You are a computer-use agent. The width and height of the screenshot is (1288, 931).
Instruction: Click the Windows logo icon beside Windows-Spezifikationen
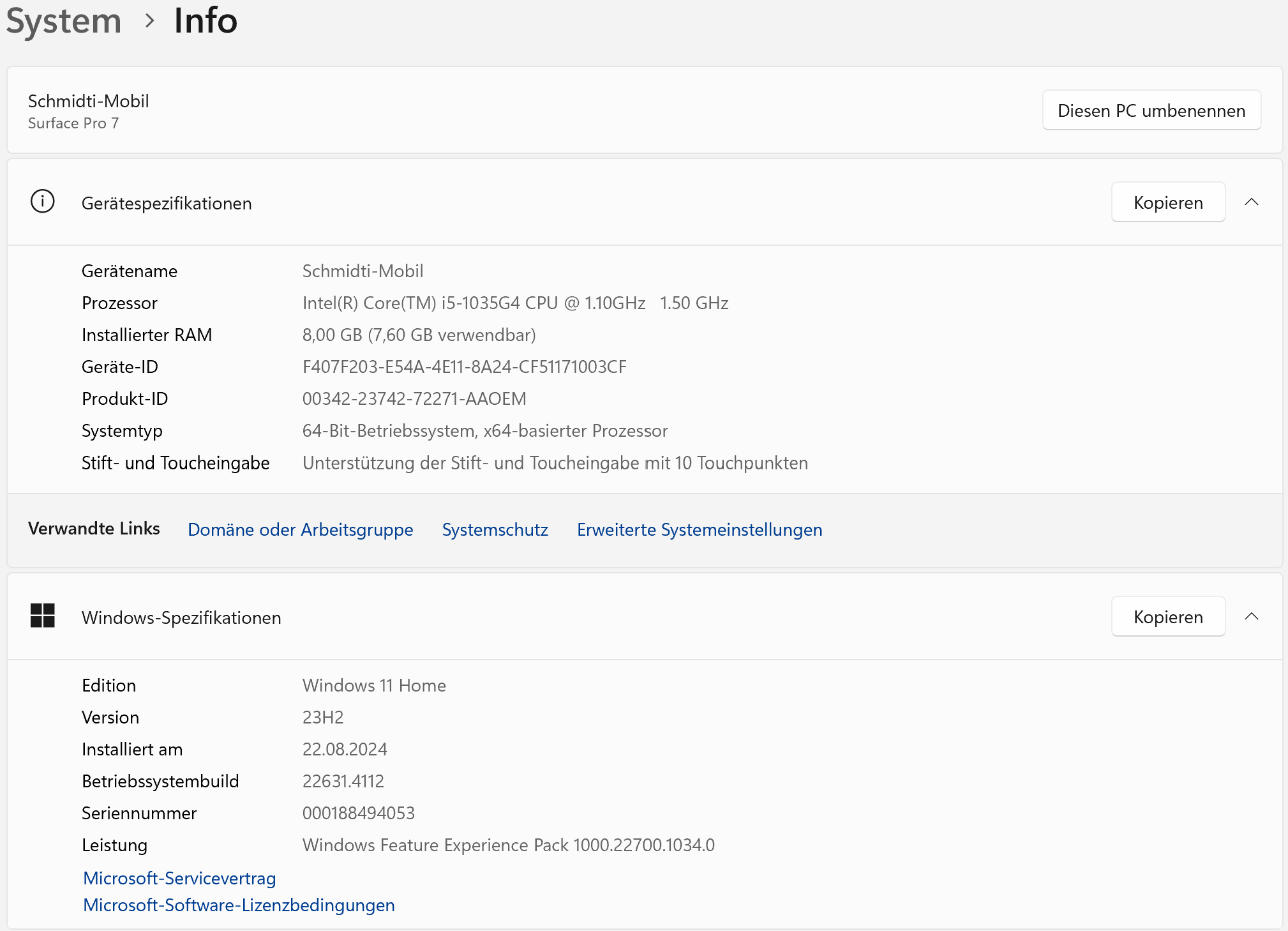pyautogui.click(x=42, y=616)
